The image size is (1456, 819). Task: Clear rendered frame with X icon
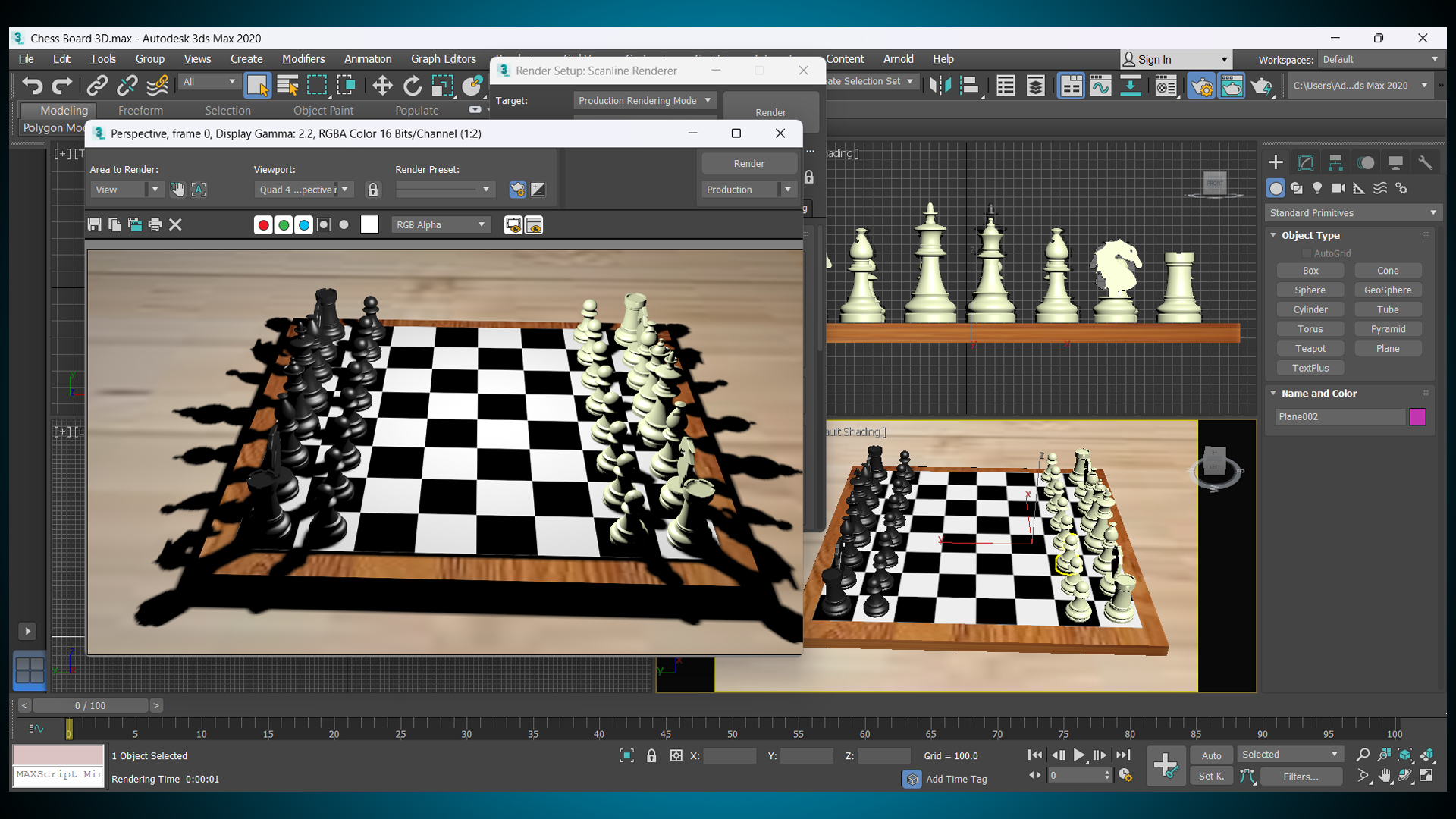pos(175,224)
